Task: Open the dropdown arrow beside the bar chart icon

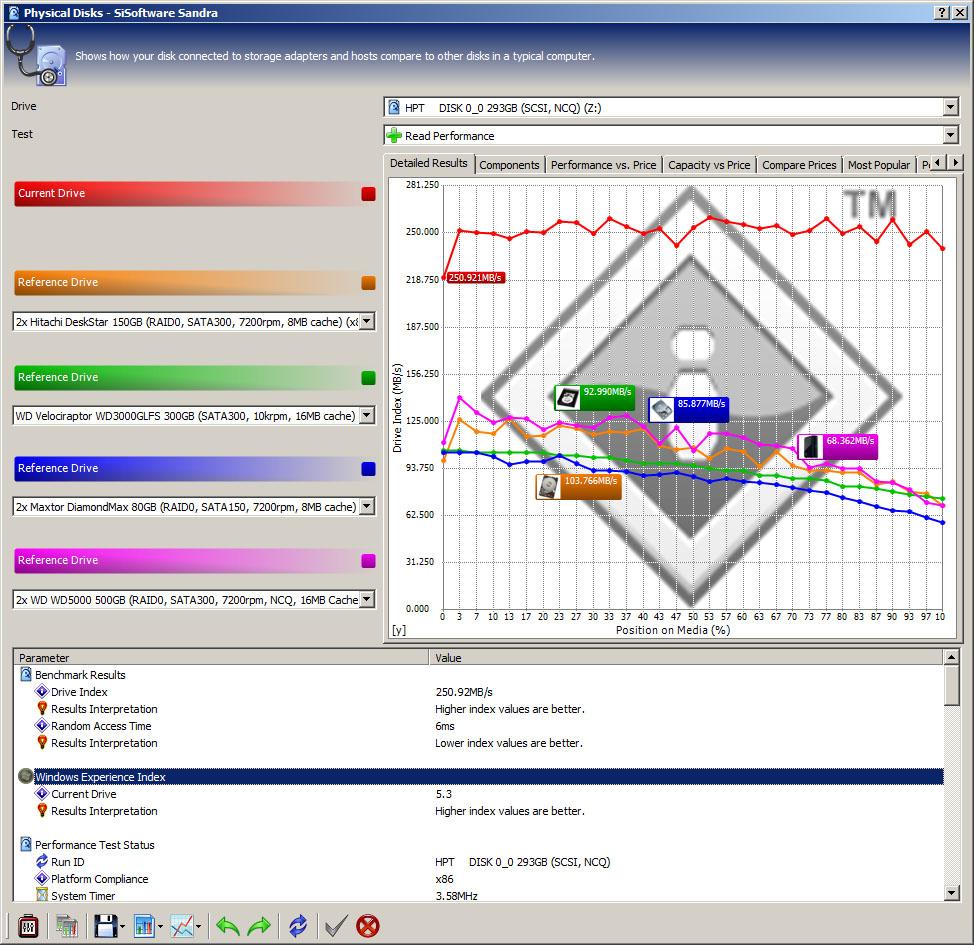Action: pos(160,927)
